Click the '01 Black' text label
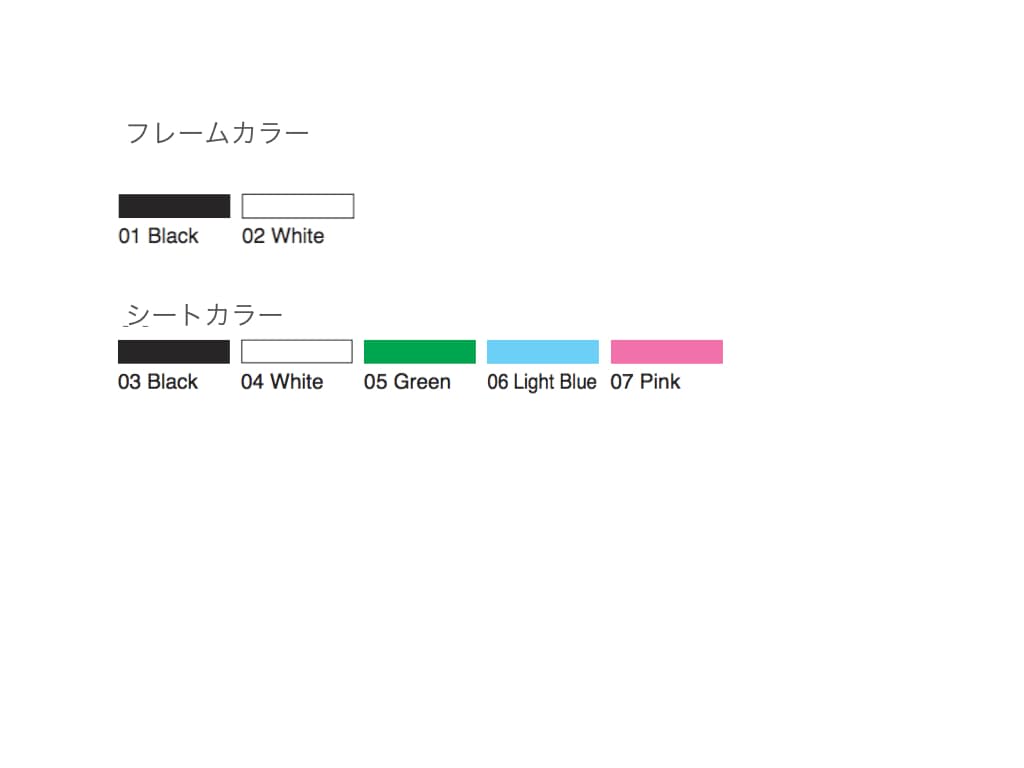 coord(158,236)
